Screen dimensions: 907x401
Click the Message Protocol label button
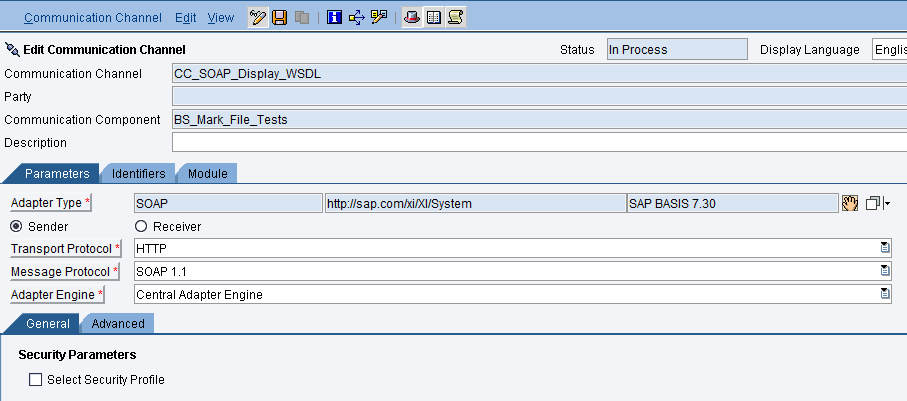(x=64, y=271)
